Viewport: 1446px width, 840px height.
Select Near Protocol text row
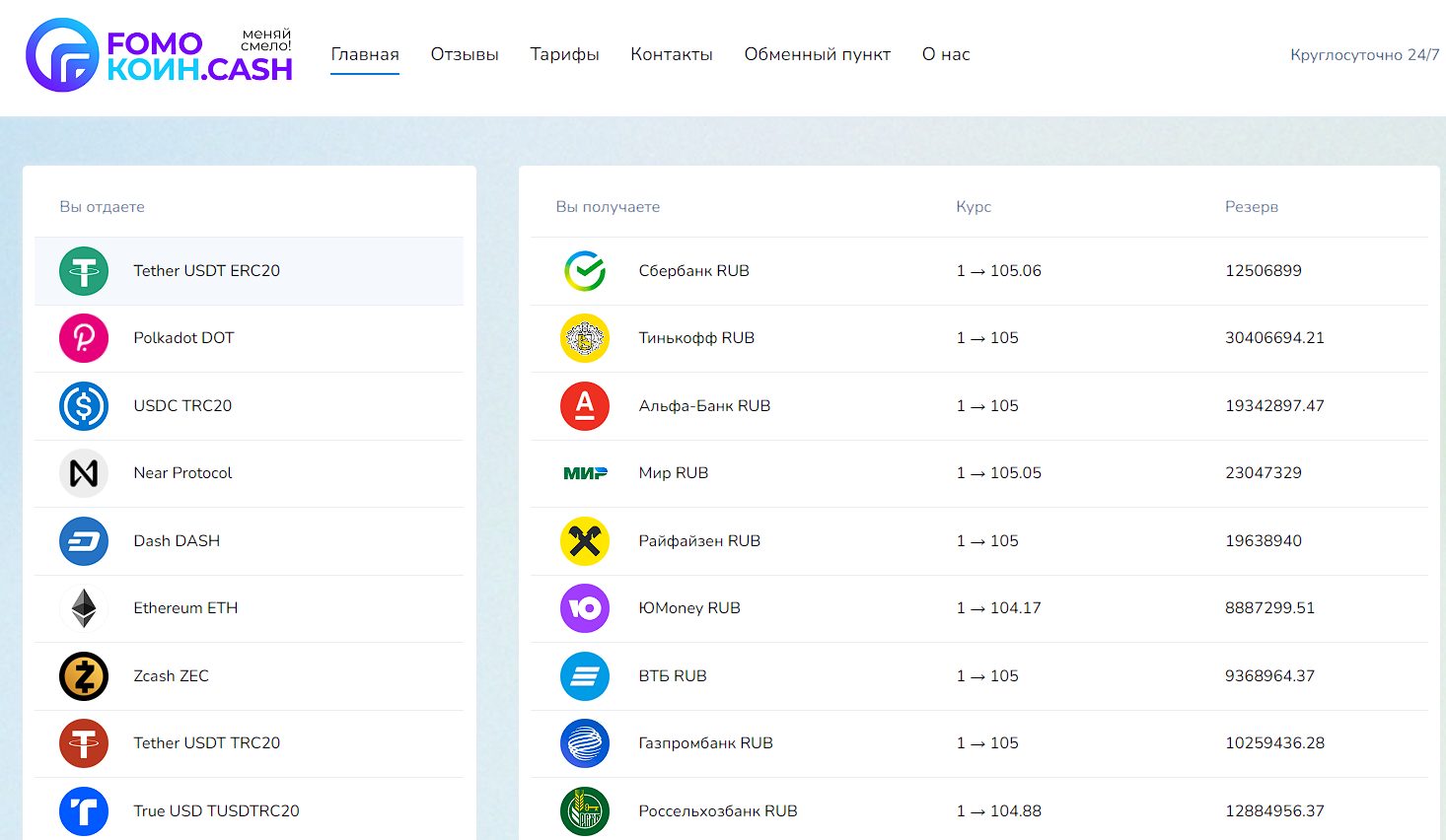click(x=182, y=473)
